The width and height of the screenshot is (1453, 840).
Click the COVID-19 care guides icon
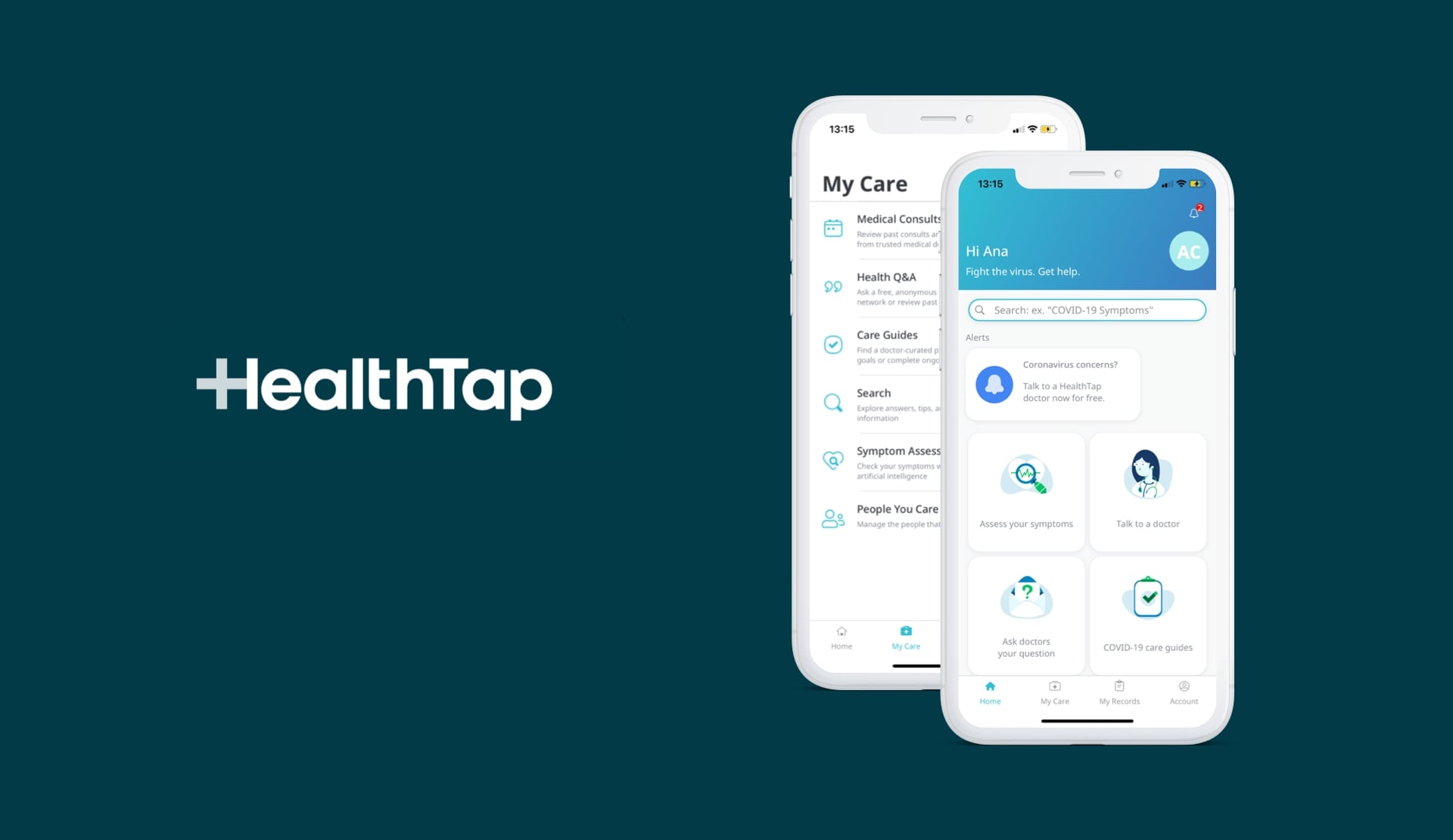pos(1152,601)
